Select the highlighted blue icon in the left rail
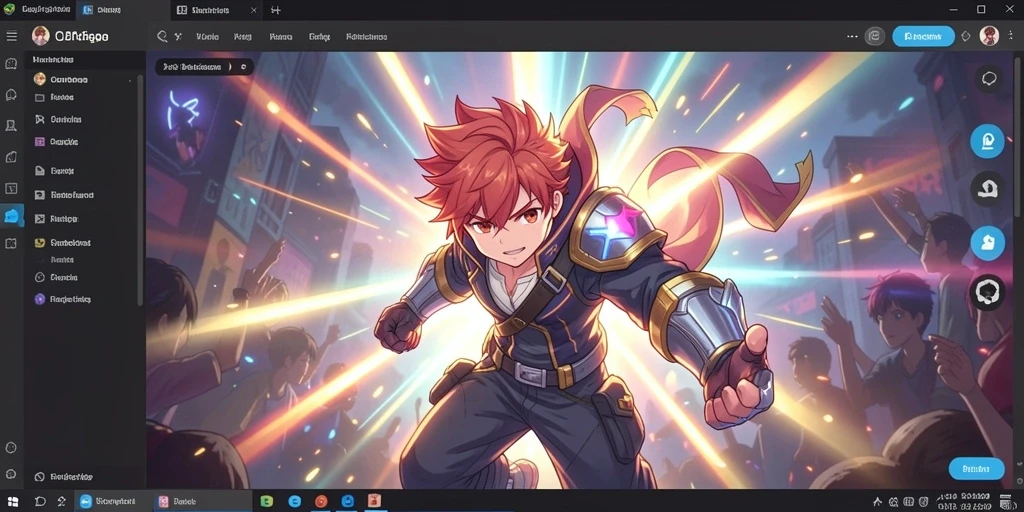This screenshot has width=1024, height=512. [12, 216]
